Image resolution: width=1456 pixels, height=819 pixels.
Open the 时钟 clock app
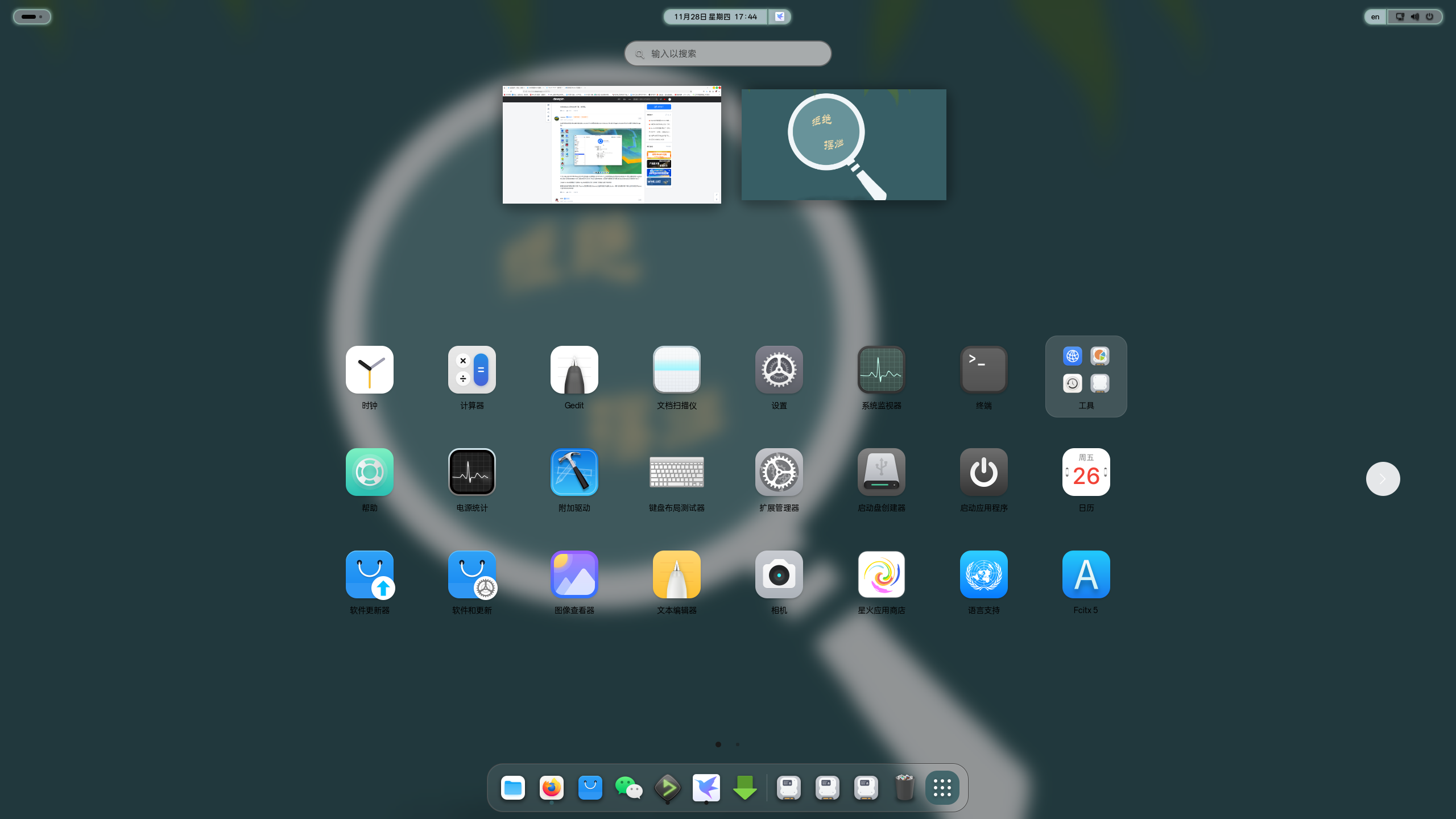369,377
